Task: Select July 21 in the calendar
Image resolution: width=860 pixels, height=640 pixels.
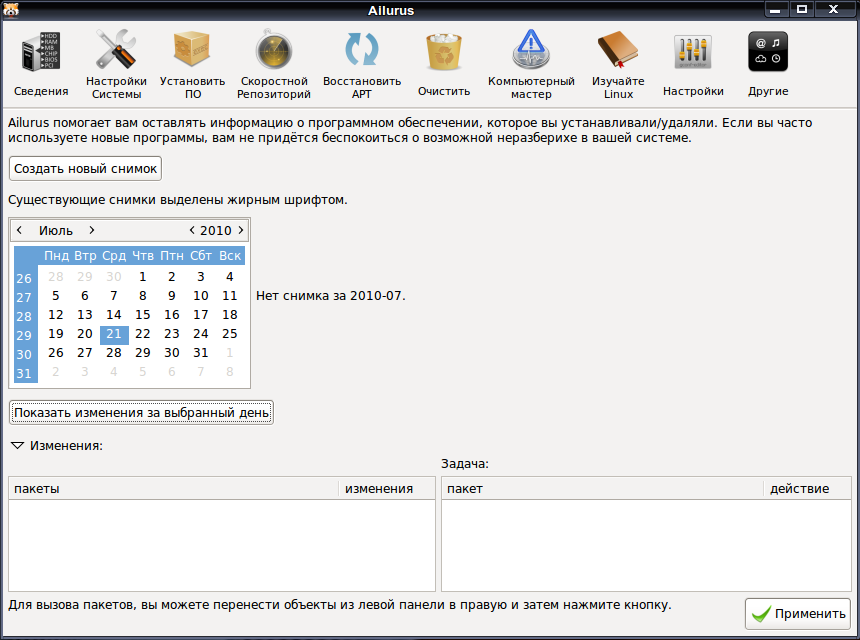Action: [x=114, y=334]
